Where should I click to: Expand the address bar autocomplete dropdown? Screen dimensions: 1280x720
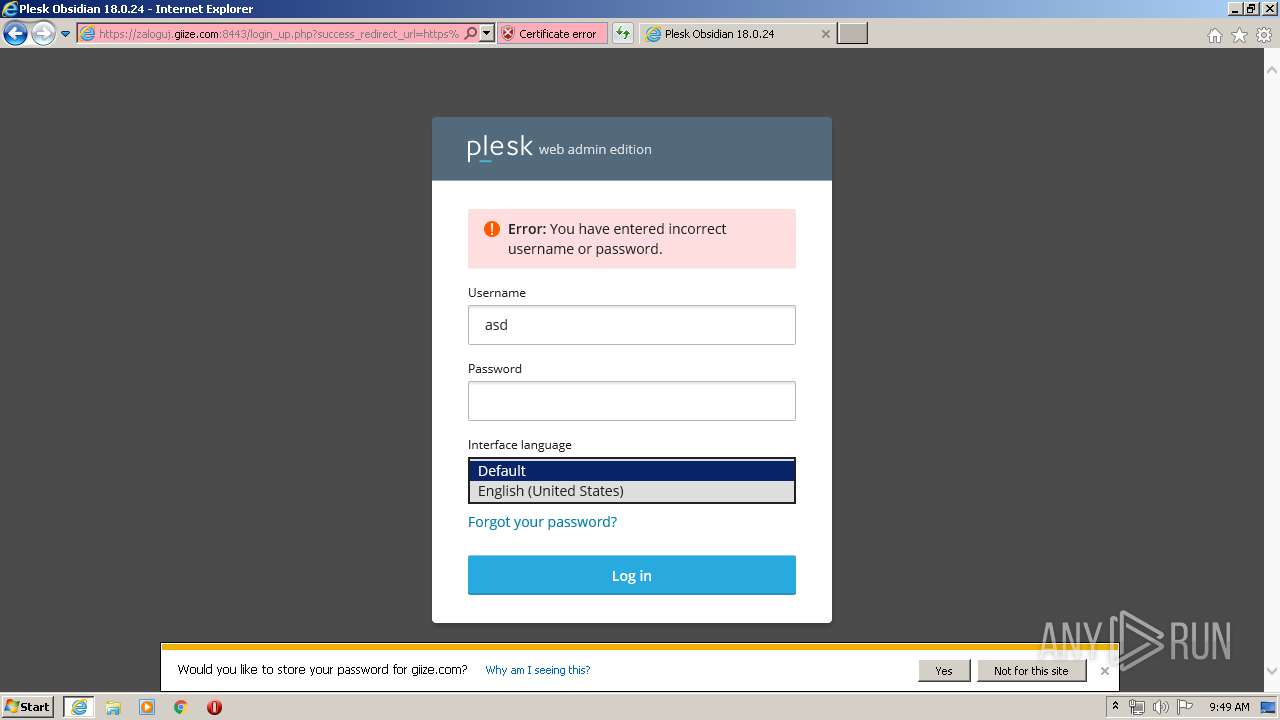tap(487, 33)
